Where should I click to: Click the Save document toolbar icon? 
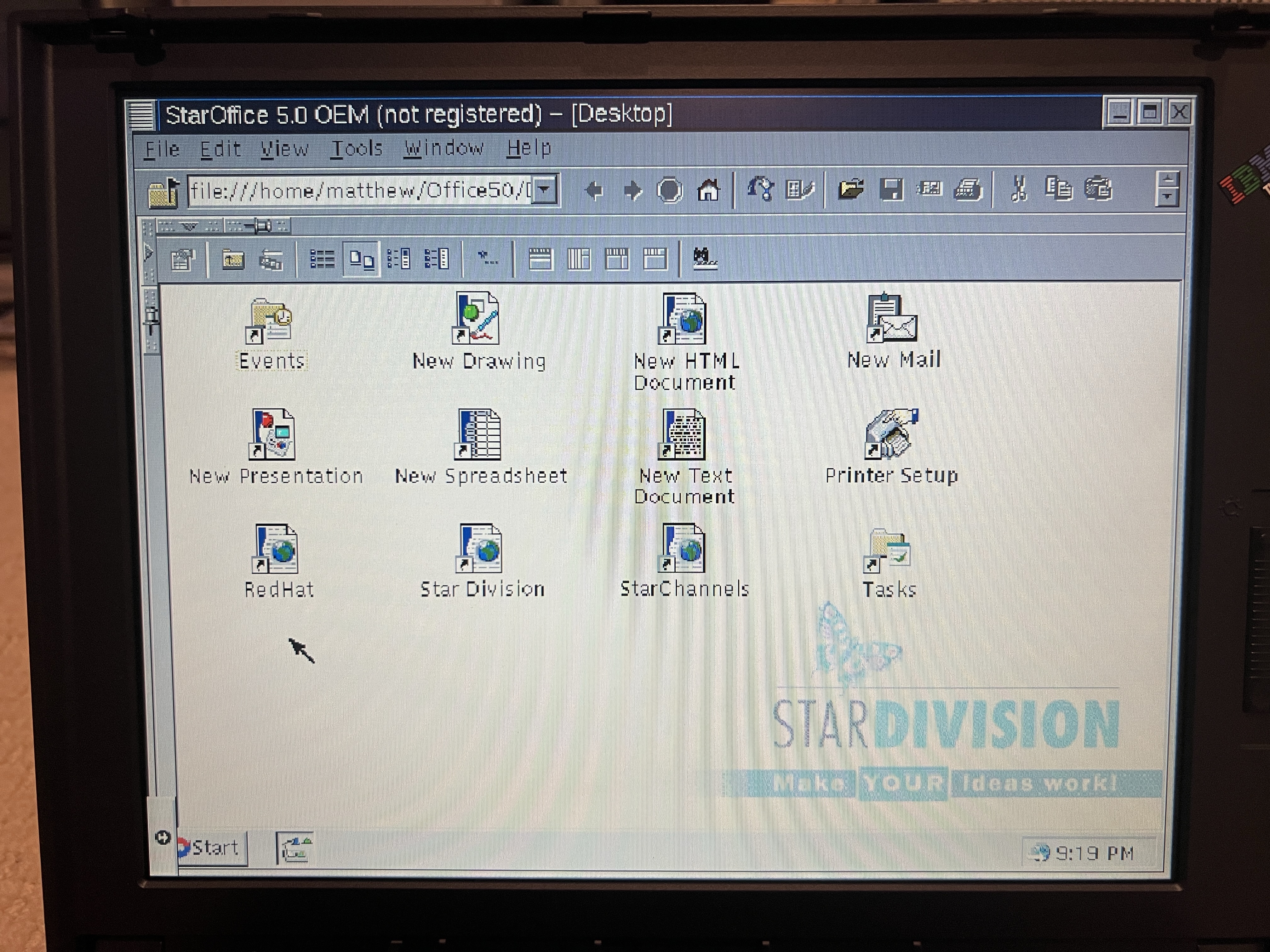point(890,190)
